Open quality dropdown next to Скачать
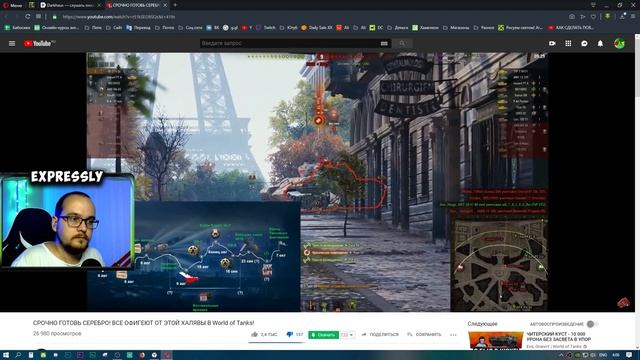 (347, 335)
